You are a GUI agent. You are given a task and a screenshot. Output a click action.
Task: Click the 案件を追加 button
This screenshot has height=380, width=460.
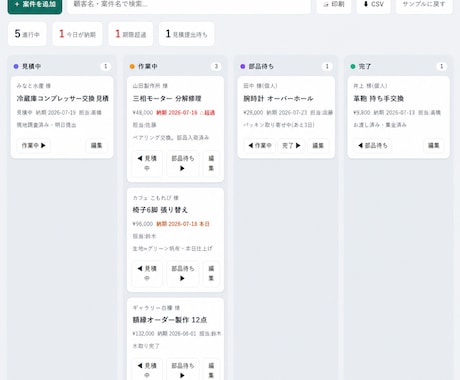coord(35,5)
